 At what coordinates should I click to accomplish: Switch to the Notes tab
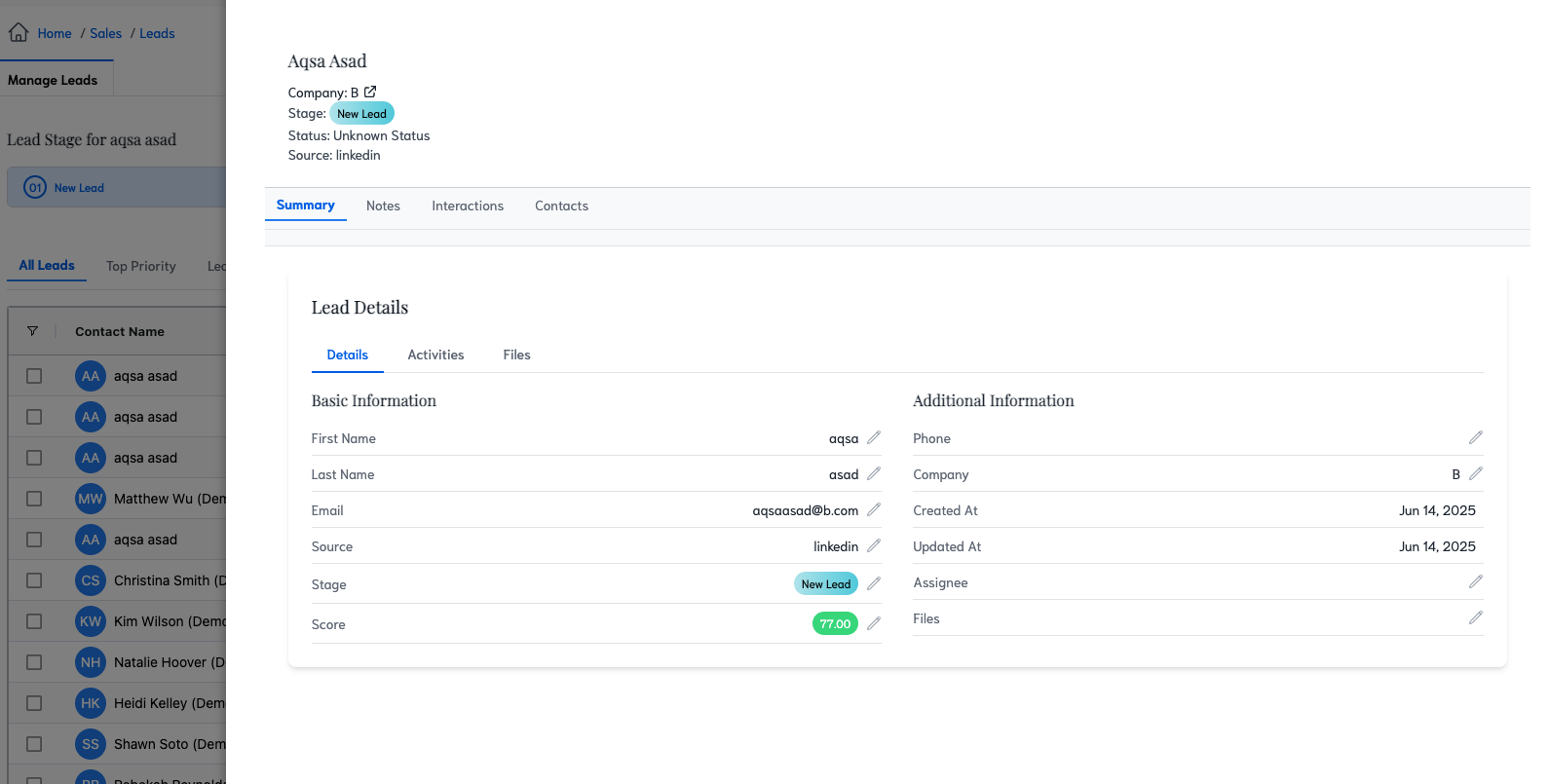point(383,205)
